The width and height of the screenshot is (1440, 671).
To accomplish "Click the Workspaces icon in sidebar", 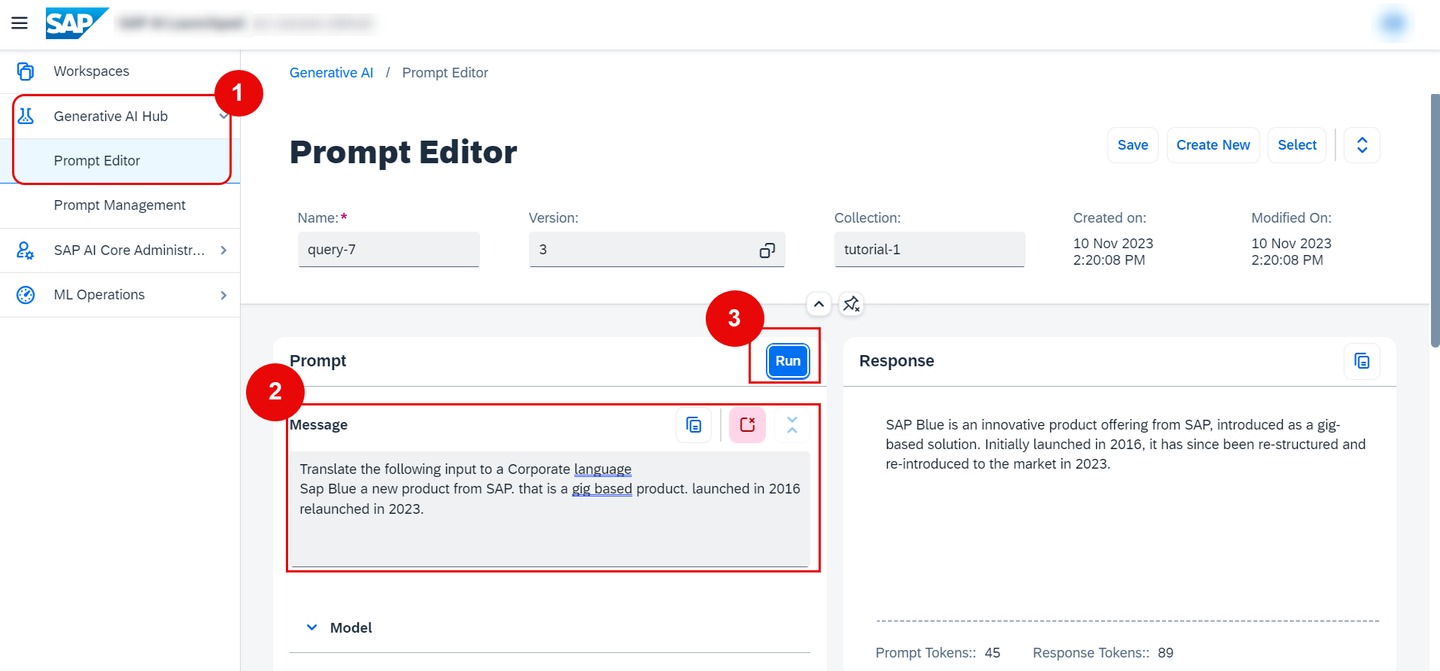I will 26,71.
